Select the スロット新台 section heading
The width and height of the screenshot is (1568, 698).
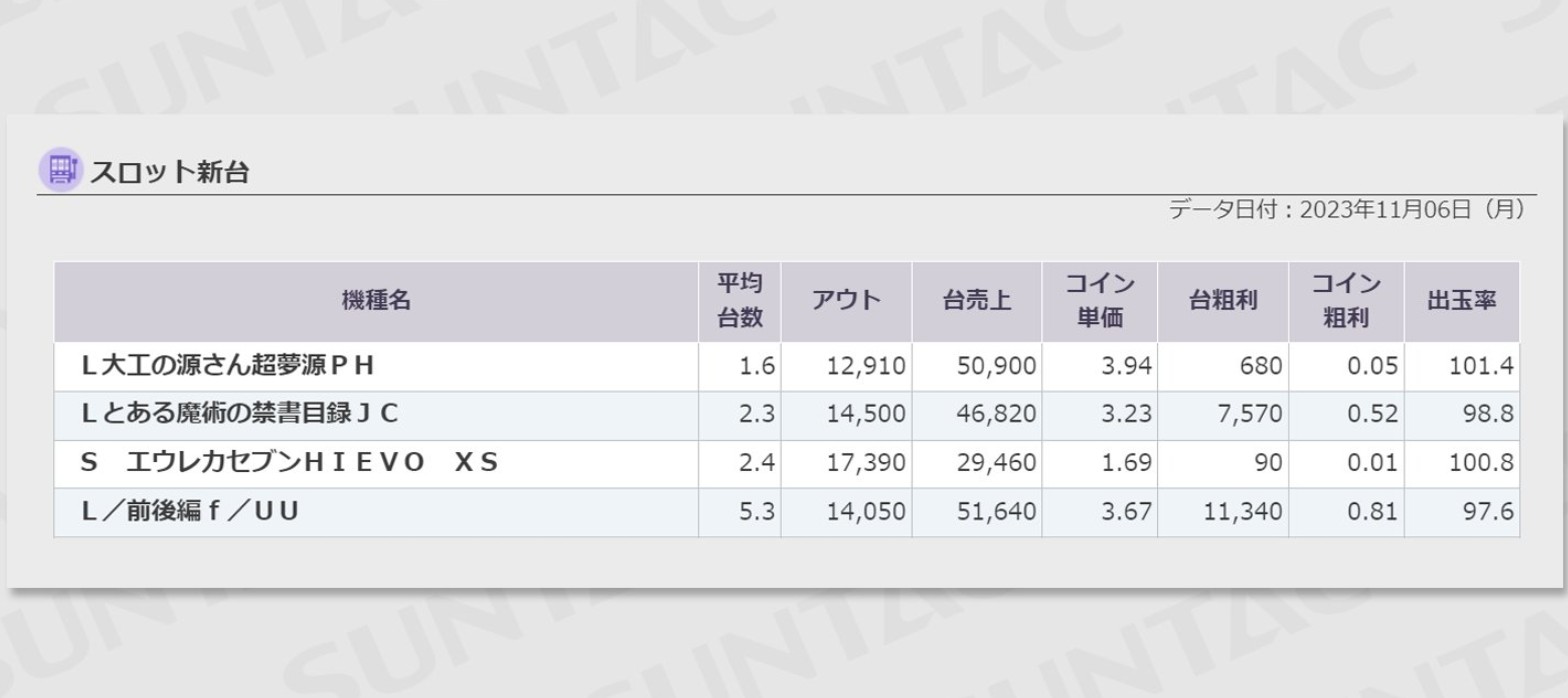(169, 171)
